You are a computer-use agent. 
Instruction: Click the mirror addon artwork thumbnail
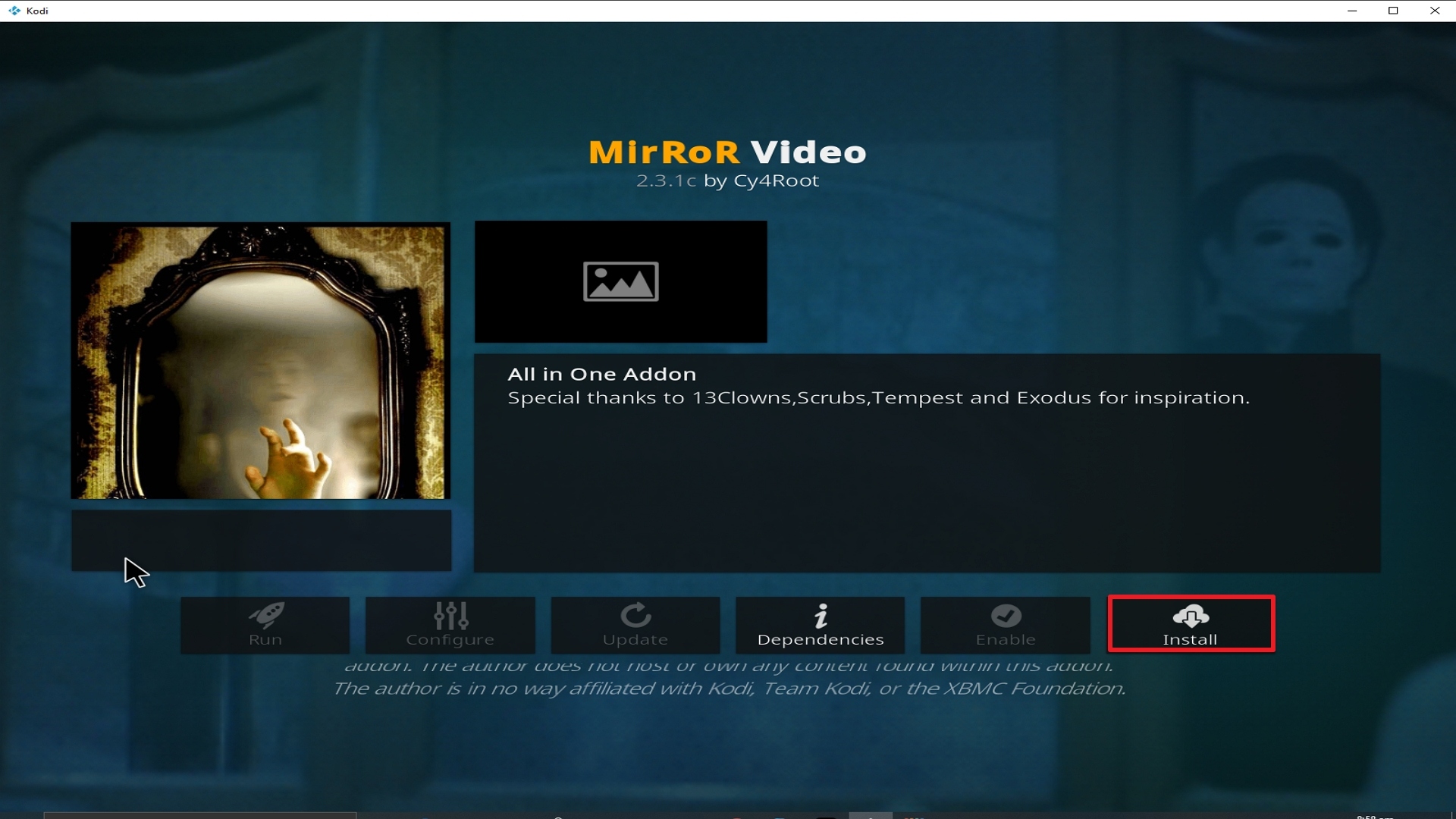(260, 360)
